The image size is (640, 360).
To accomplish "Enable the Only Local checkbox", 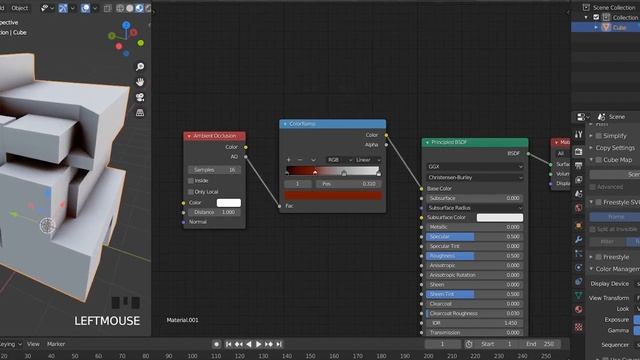I will point(191,192).
